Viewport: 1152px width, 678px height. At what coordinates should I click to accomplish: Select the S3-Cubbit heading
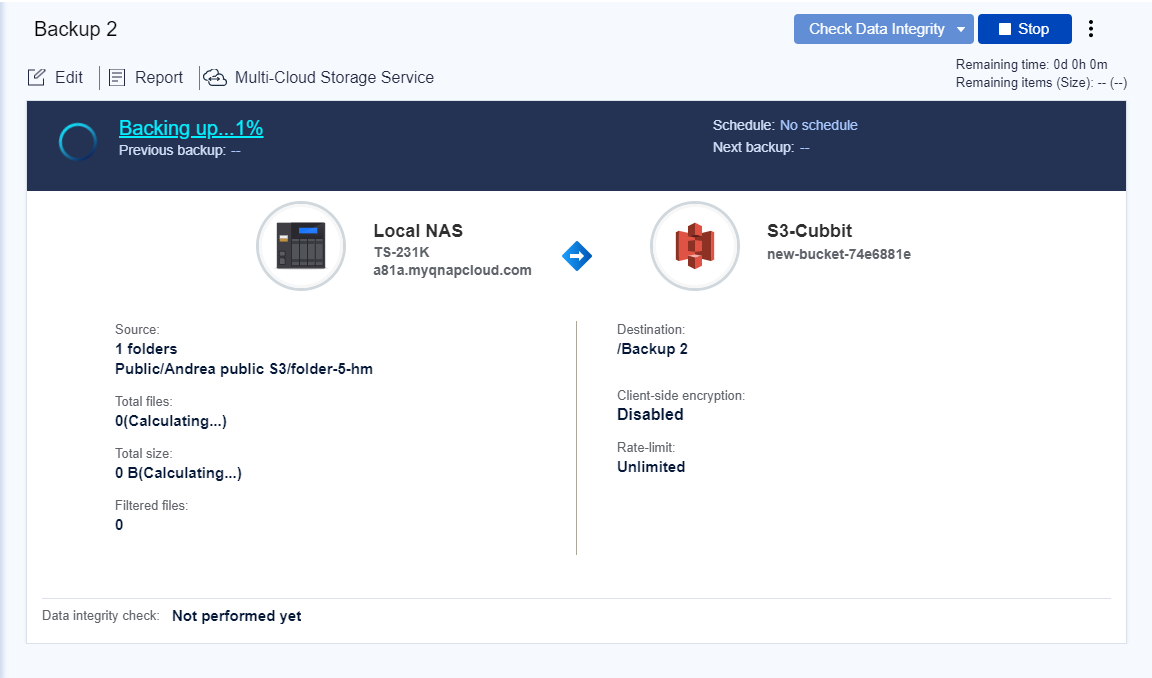click(x=810, y=231)
